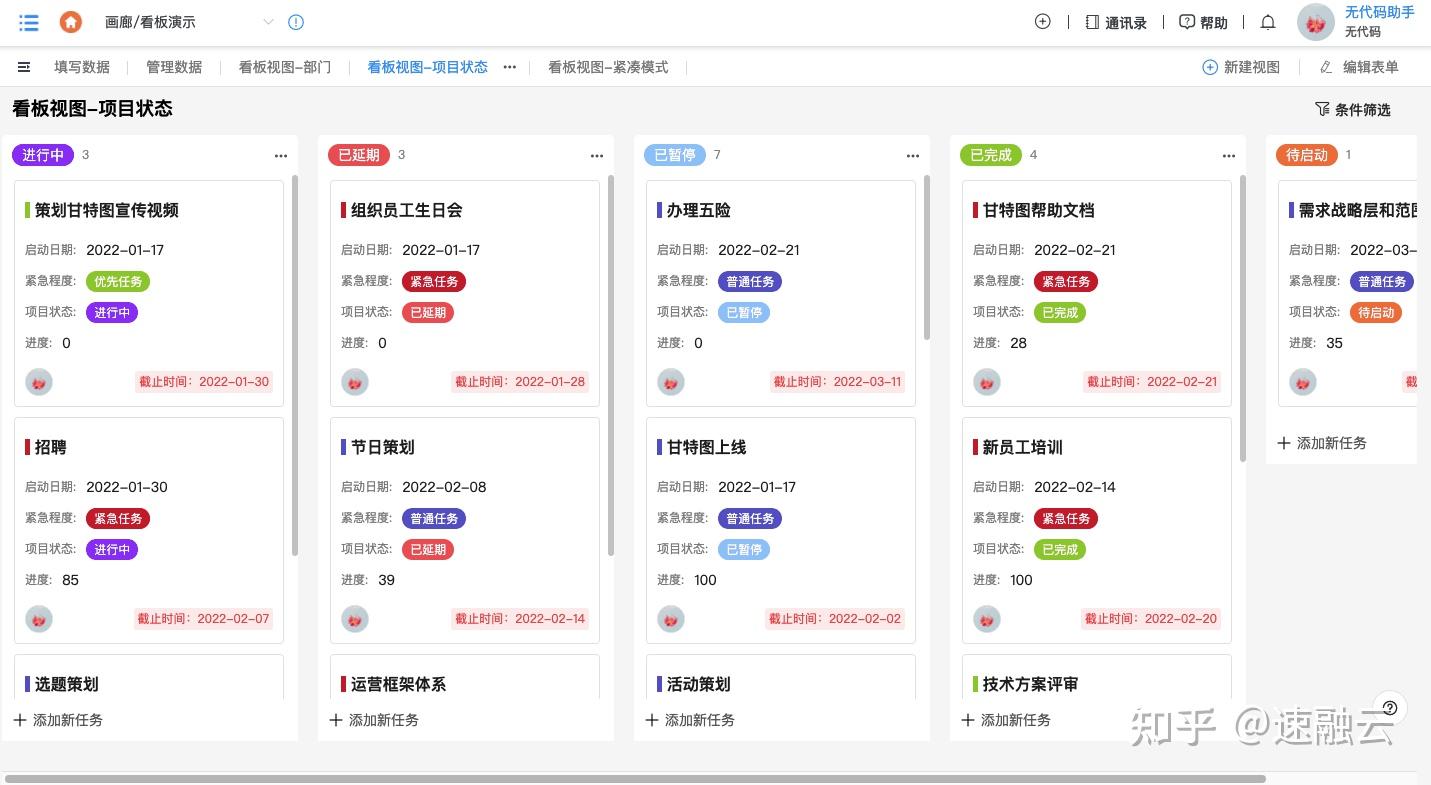Open 条件筛选 filter

pyautogui.click(x=1353, y=109)
